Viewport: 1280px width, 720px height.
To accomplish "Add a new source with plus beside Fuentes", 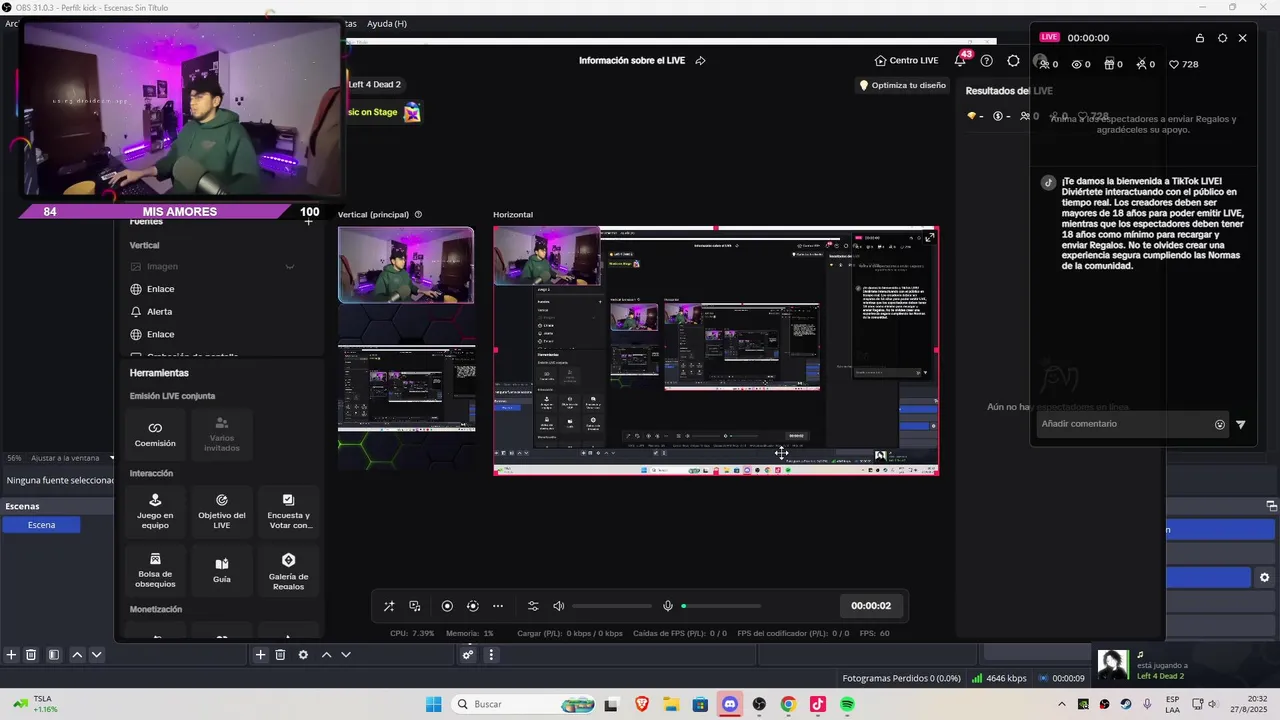I will point(308,221).
